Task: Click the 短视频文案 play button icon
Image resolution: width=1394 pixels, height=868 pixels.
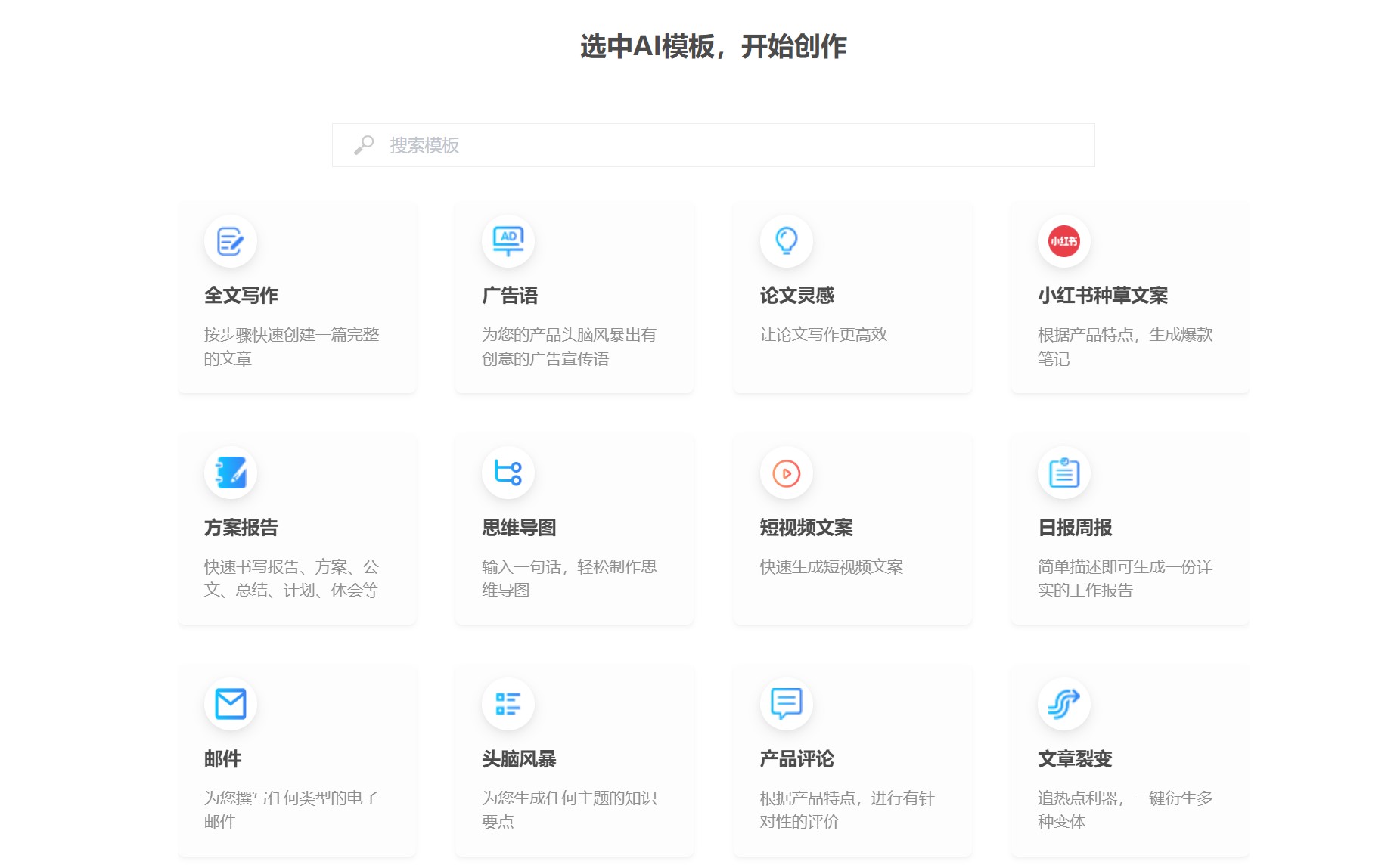Action: coord(786,473)
